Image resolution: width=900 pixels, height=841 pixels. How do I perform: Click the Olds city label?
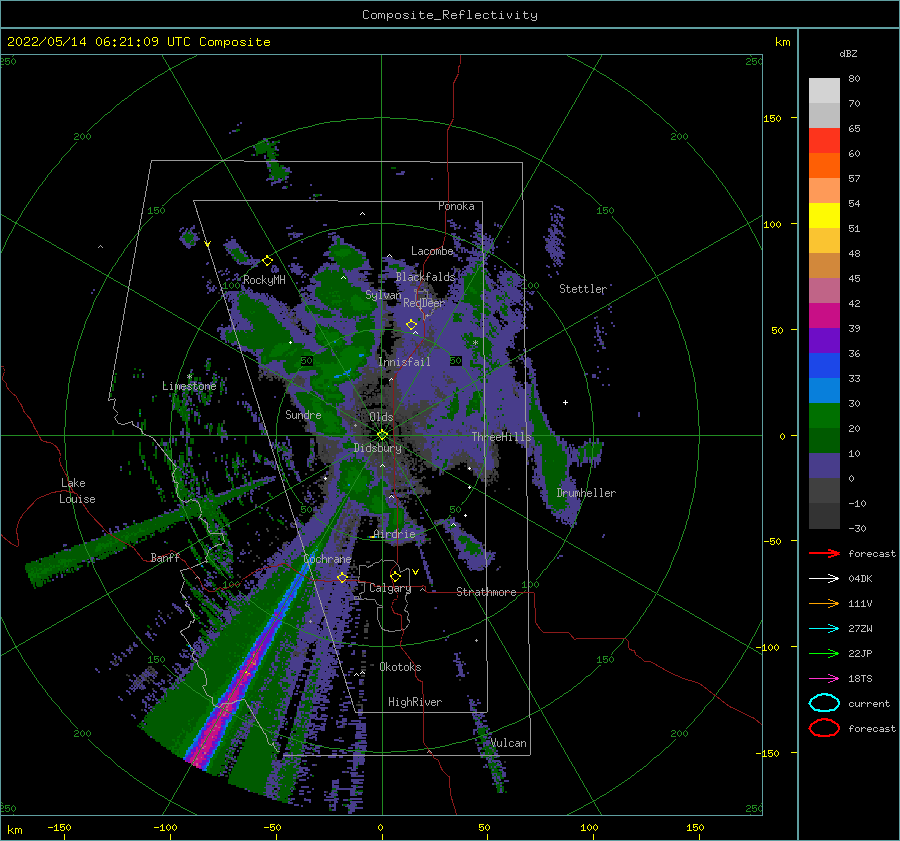381,417
